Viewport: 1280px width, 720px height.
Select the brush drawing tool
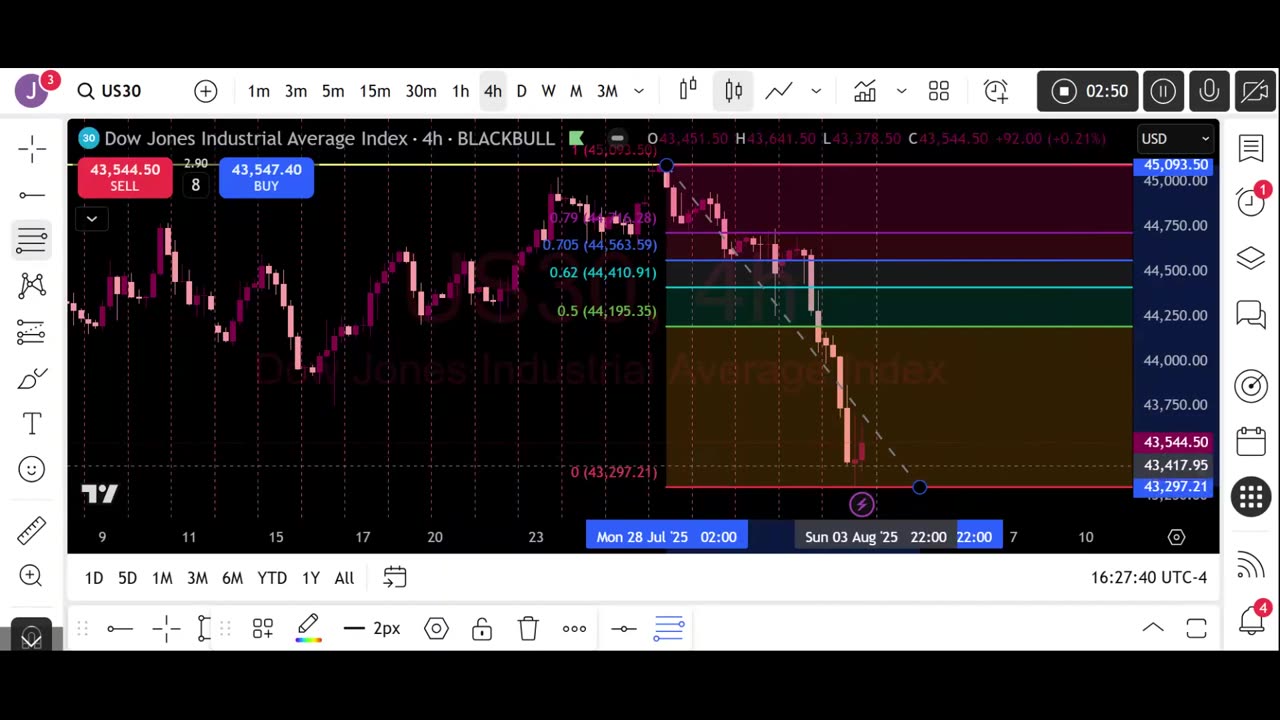point(32,378)
